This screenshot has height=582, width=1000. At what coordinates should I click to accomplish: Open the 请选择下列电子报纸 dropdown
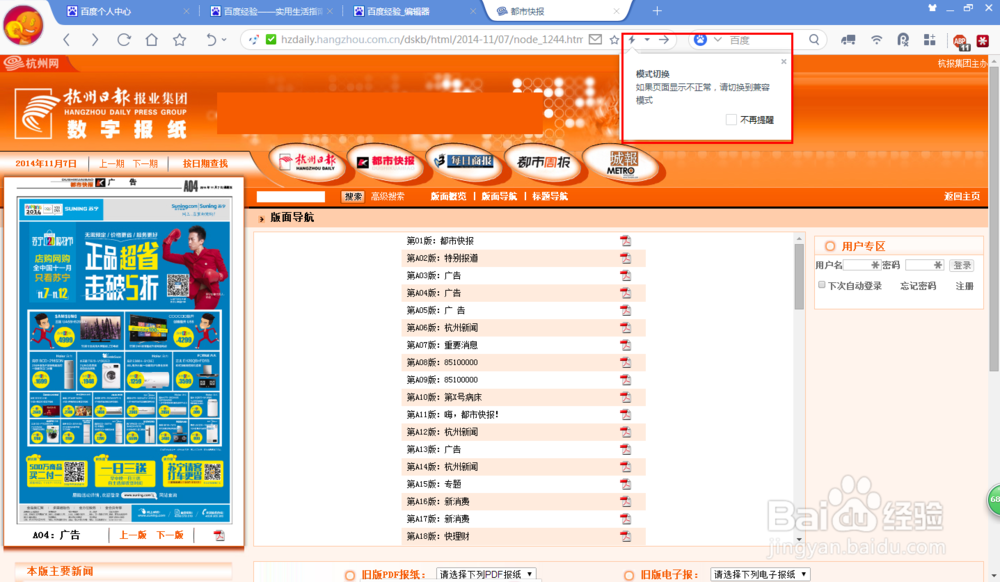[x=760, y=574]
